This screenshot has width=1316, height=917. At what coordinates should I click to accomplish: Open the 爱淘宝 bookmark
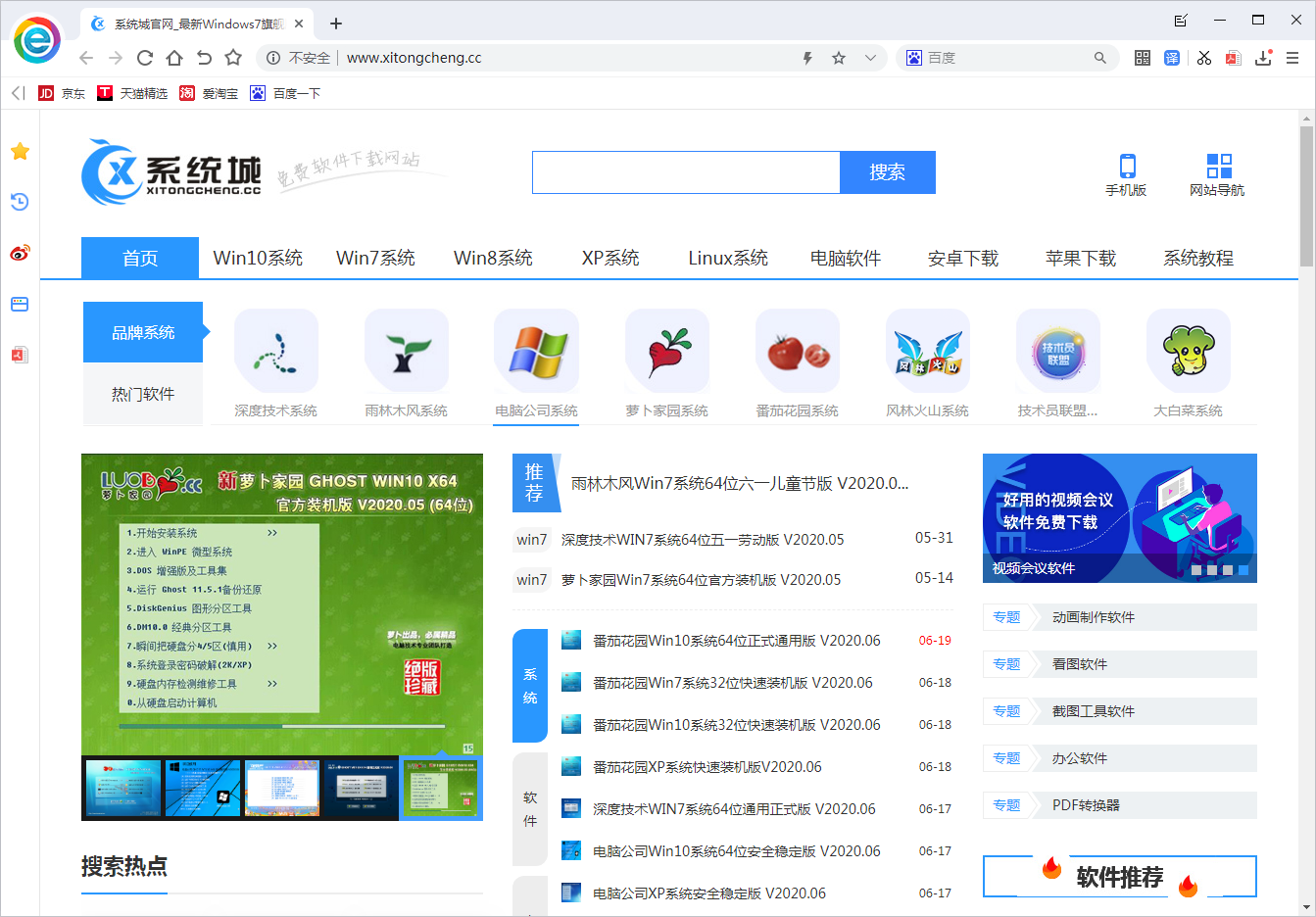209,93
